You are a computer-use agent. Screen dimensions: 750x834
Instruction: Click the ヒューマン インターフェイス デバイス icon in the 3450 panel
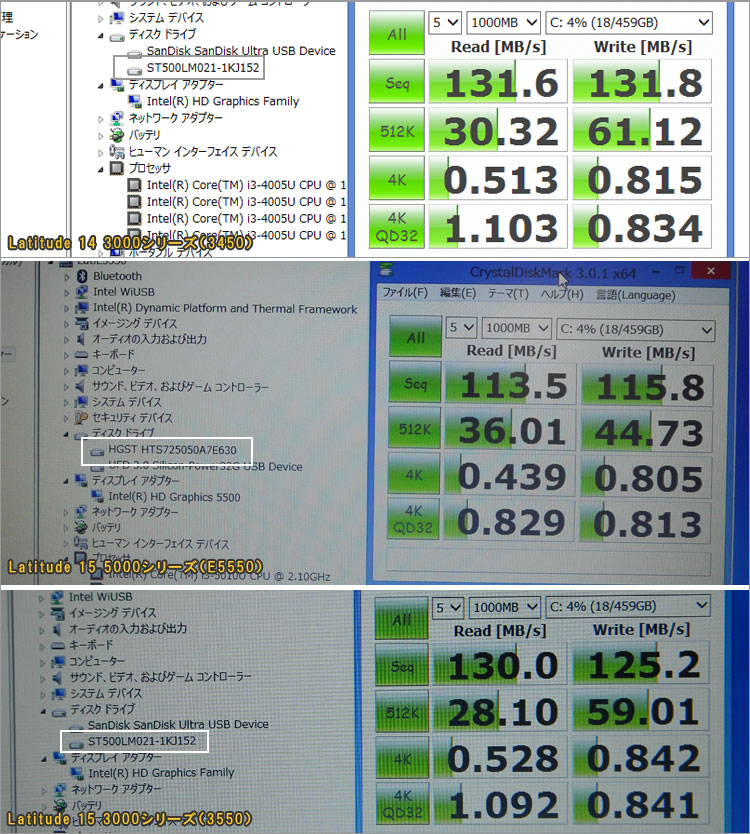pos(117,152)
